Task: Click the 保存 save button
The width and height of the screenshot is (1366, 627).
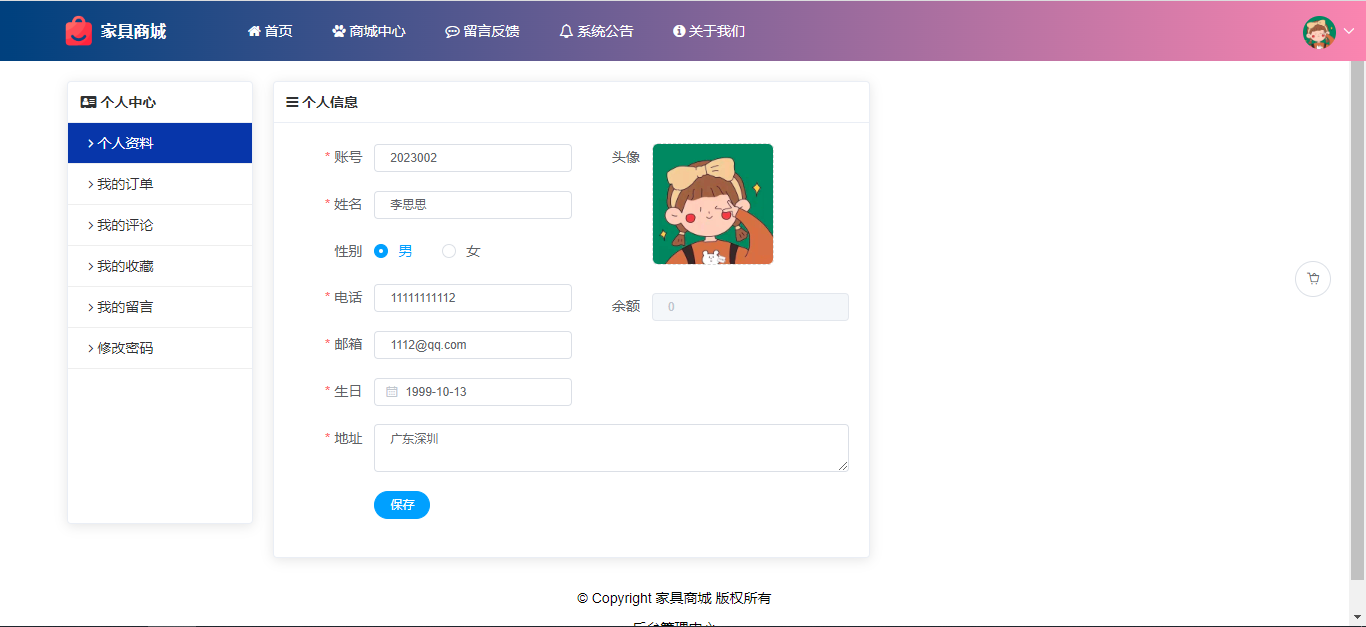Action: pos(402,505)
